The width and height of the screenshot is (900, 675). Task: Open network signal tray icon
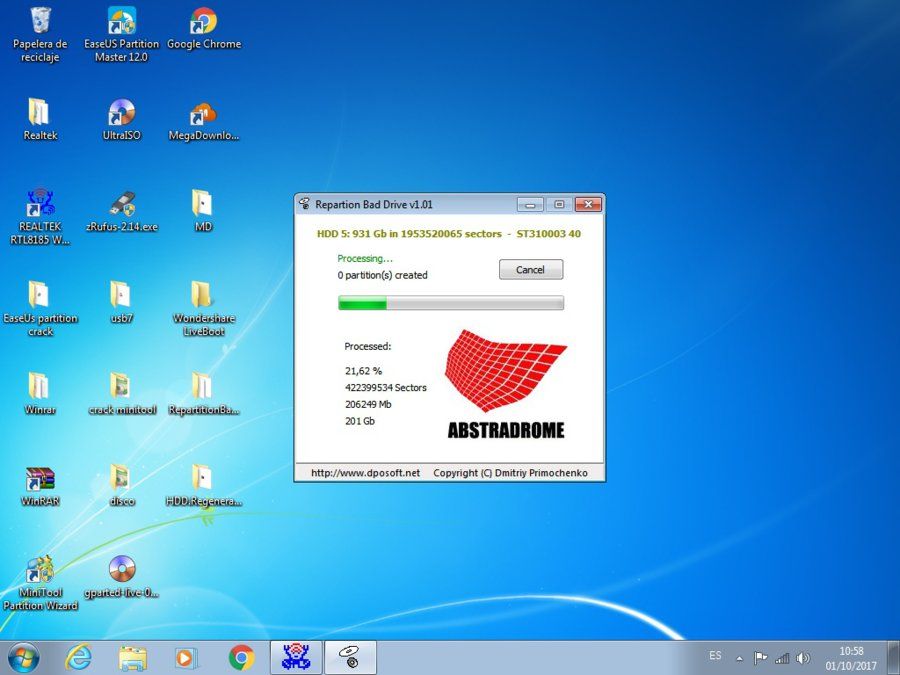pos(782,658)
